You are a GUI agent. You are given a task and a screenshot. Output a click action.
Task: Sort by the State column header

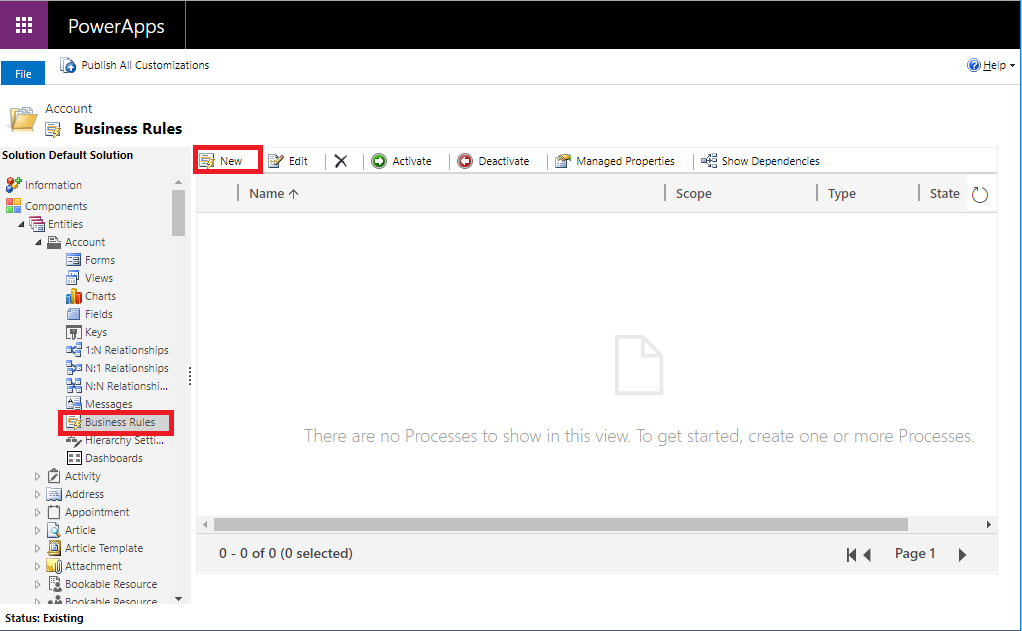(944, 194)
